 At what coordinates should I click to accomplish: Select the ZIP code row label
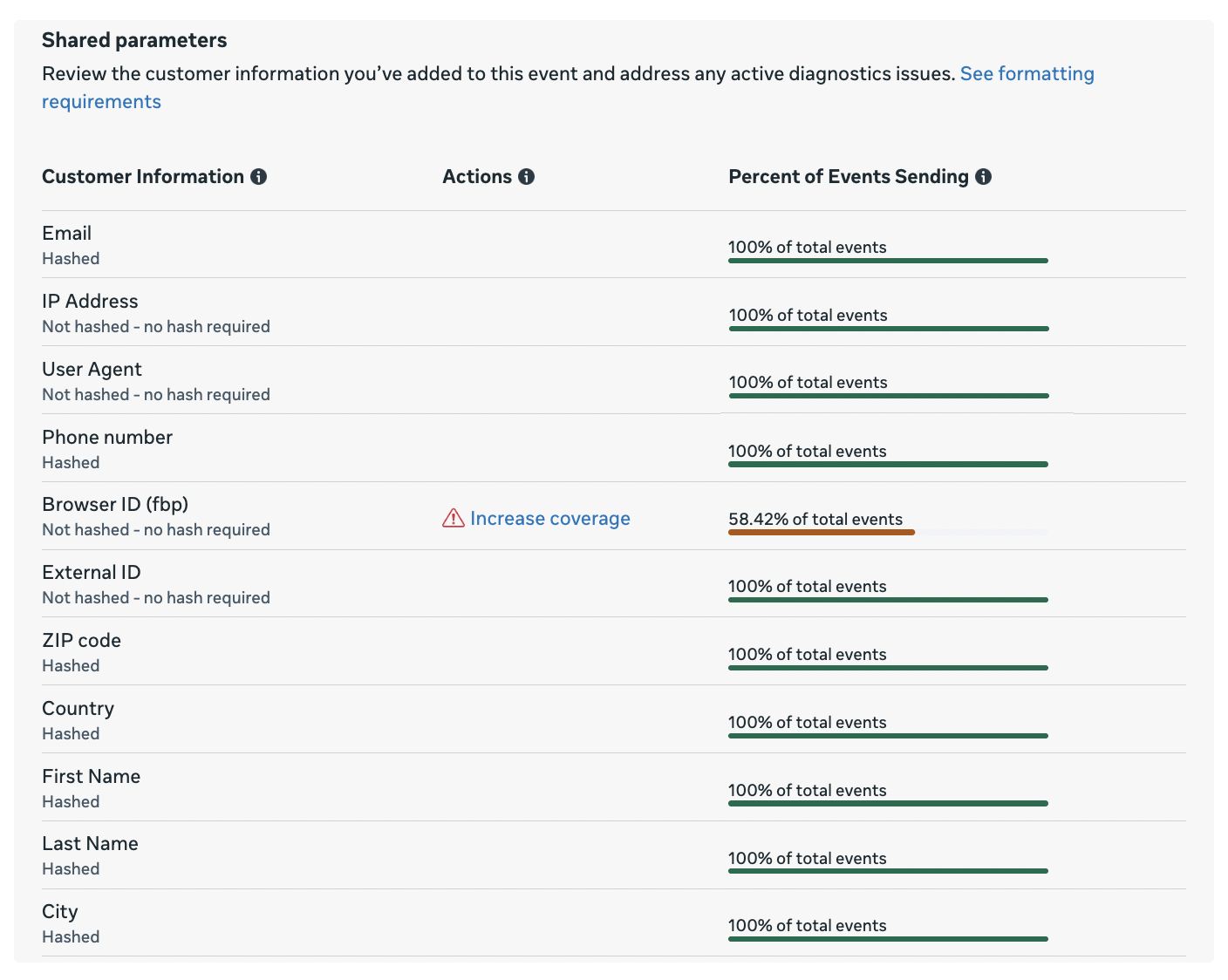pos(81,641)
